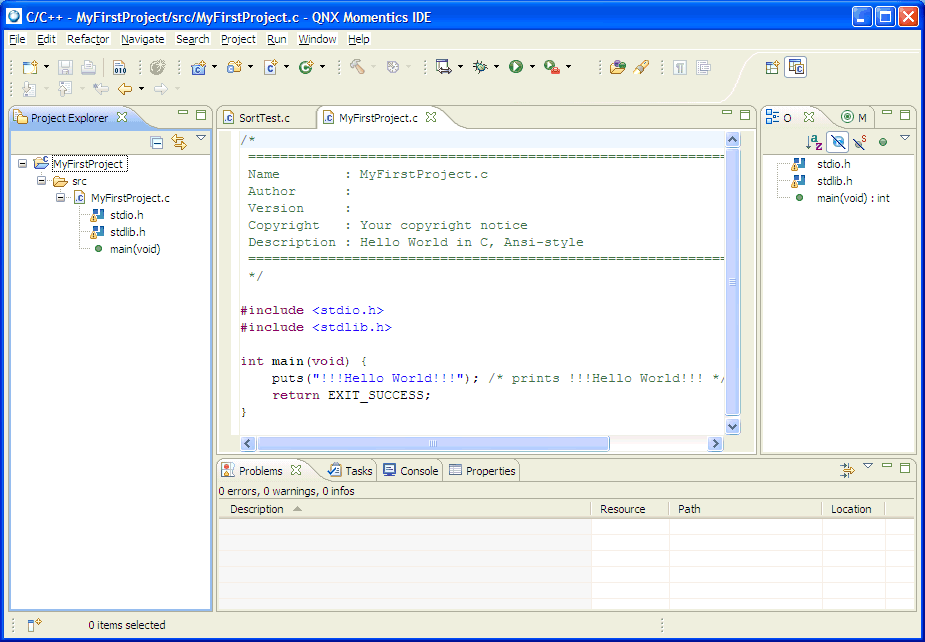This screenshot has width=925, height=642.
Task: Collapse the src folder in Project Explorer
Action: tap(40, 182)
